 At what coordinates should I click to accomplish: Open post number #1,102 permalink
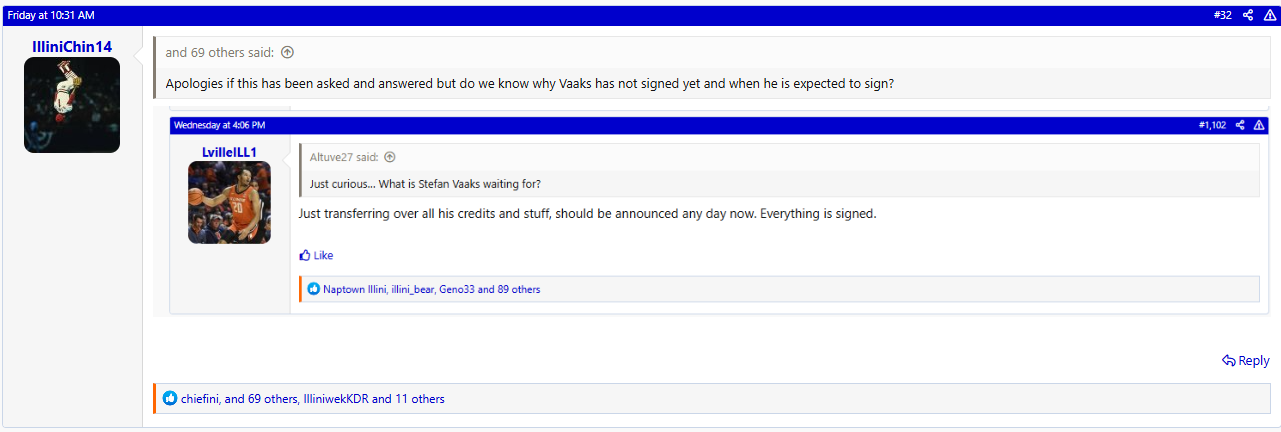(1212, 125)
